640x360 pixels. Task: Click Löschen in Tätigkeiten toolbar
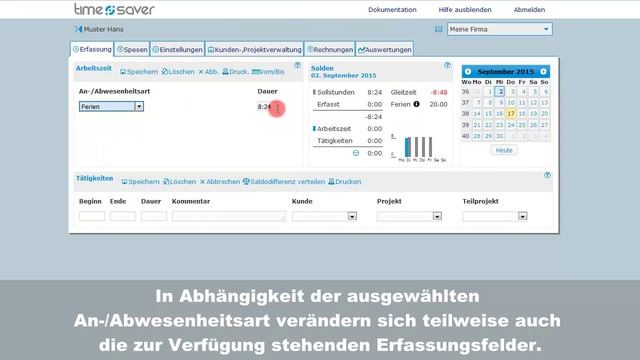coord(180,182)
